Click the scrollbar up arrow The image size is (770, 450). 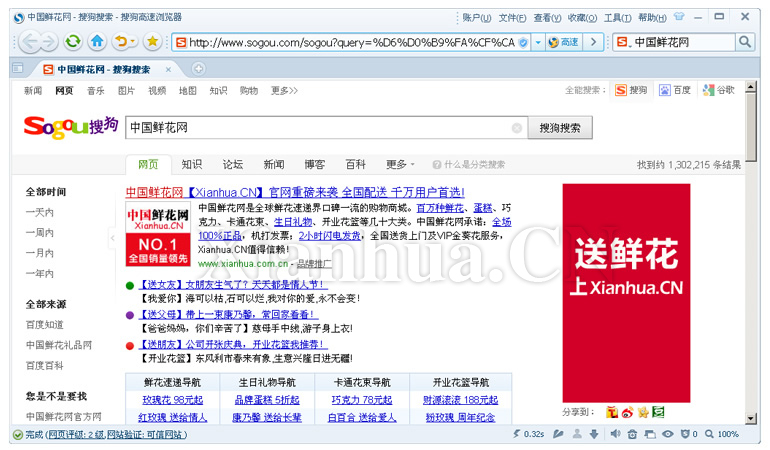coord(750,87)
